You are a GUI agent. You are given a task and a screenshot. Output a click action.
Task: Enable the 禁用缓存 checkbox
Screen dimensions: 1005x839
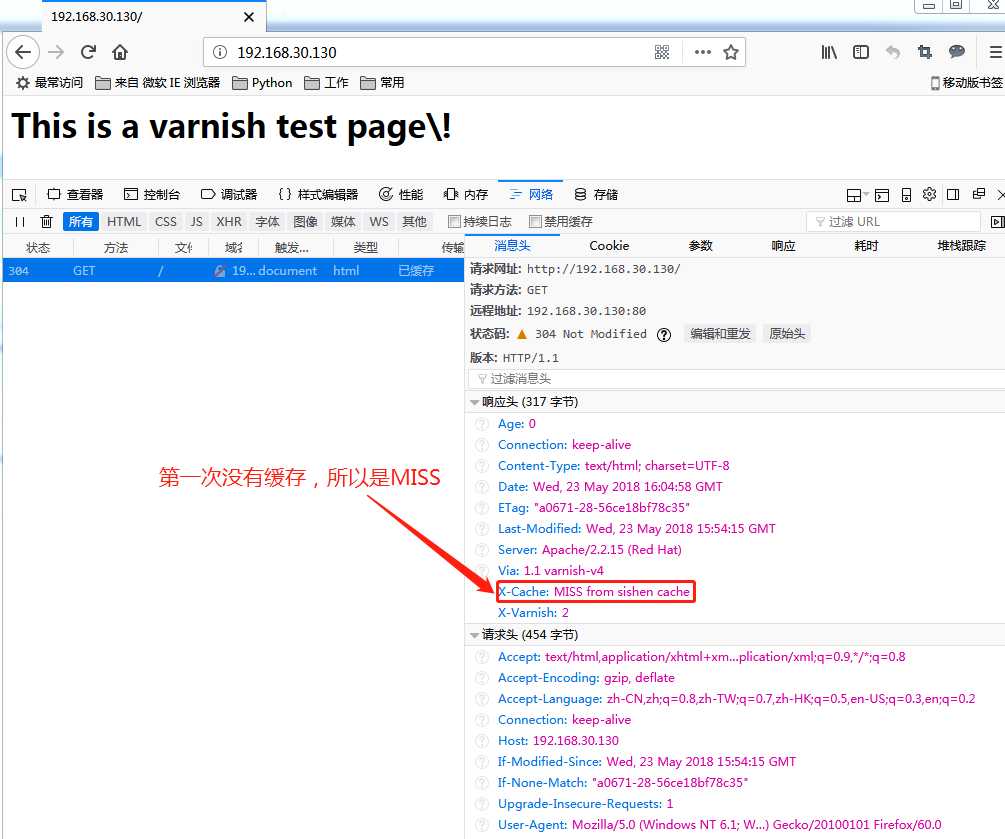tap(535, 222)
